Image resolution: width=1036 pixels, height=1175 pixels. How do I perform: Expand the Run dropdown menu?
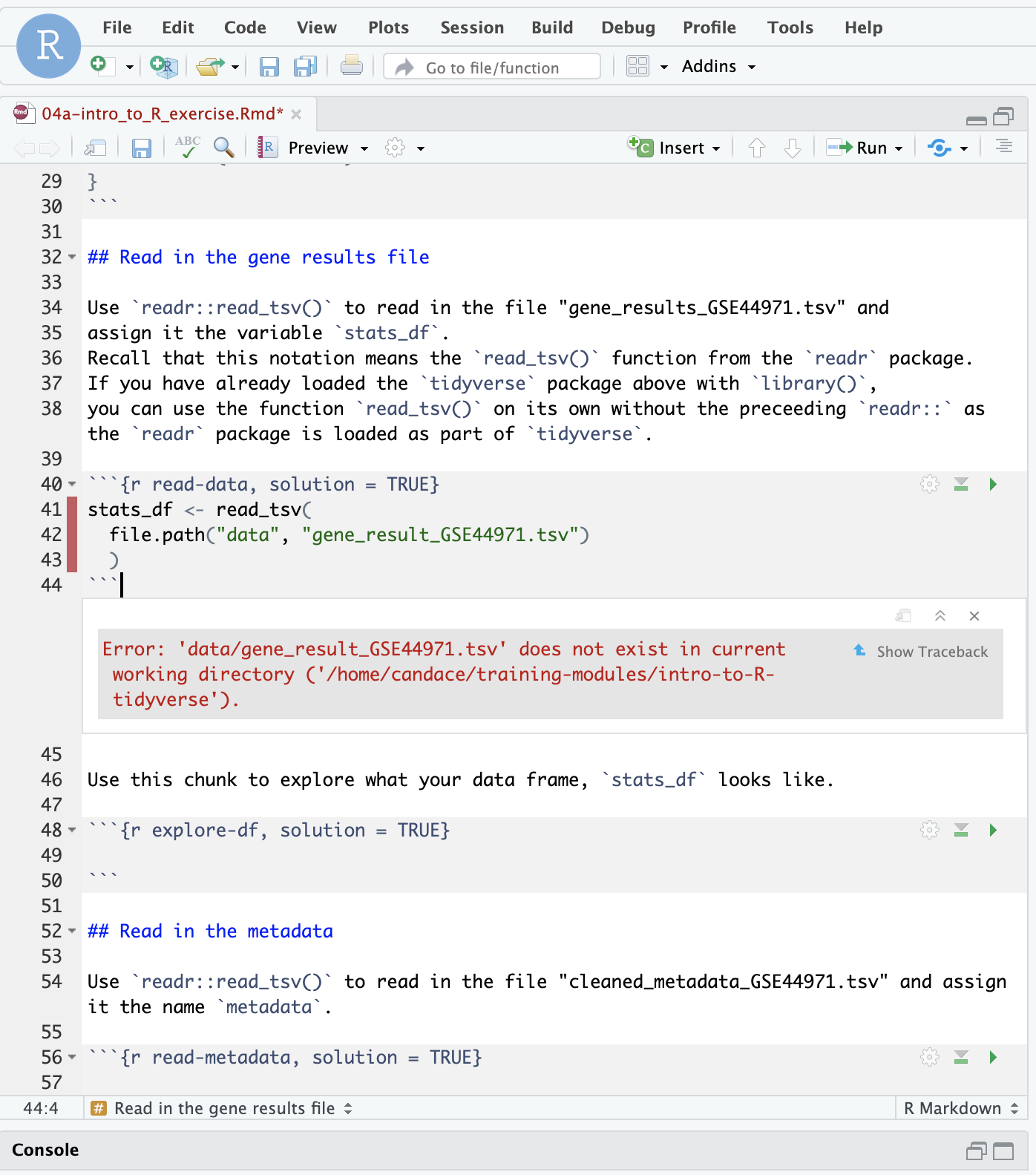(x=899, y=148)
